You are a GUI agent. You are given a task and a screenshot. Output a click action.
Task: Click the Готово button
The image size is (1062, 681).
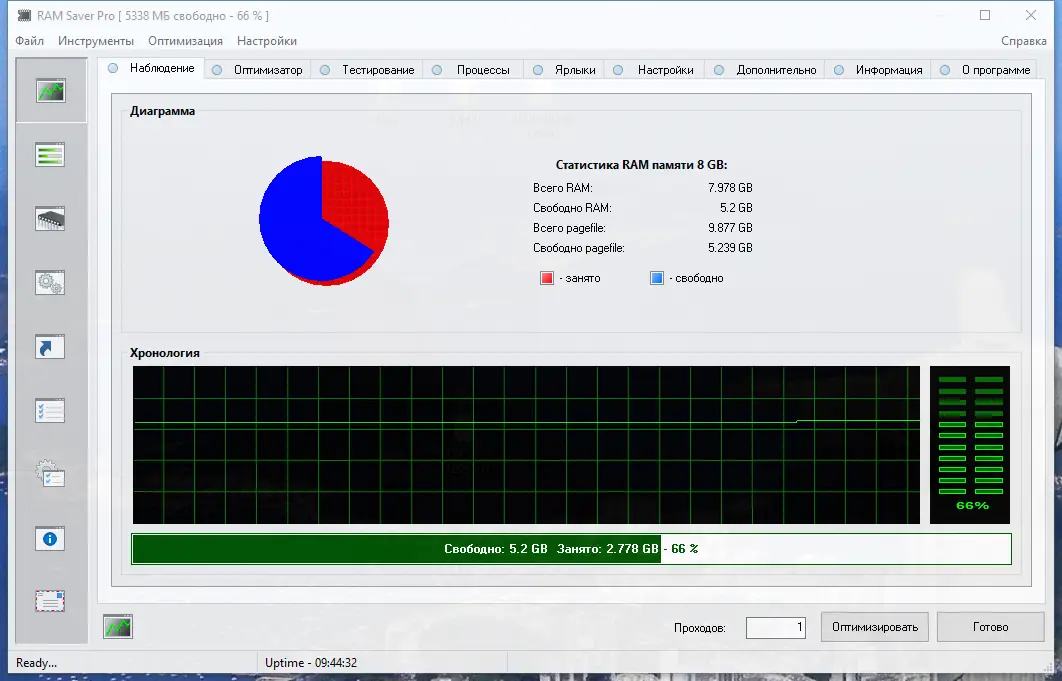coord(989,627)
